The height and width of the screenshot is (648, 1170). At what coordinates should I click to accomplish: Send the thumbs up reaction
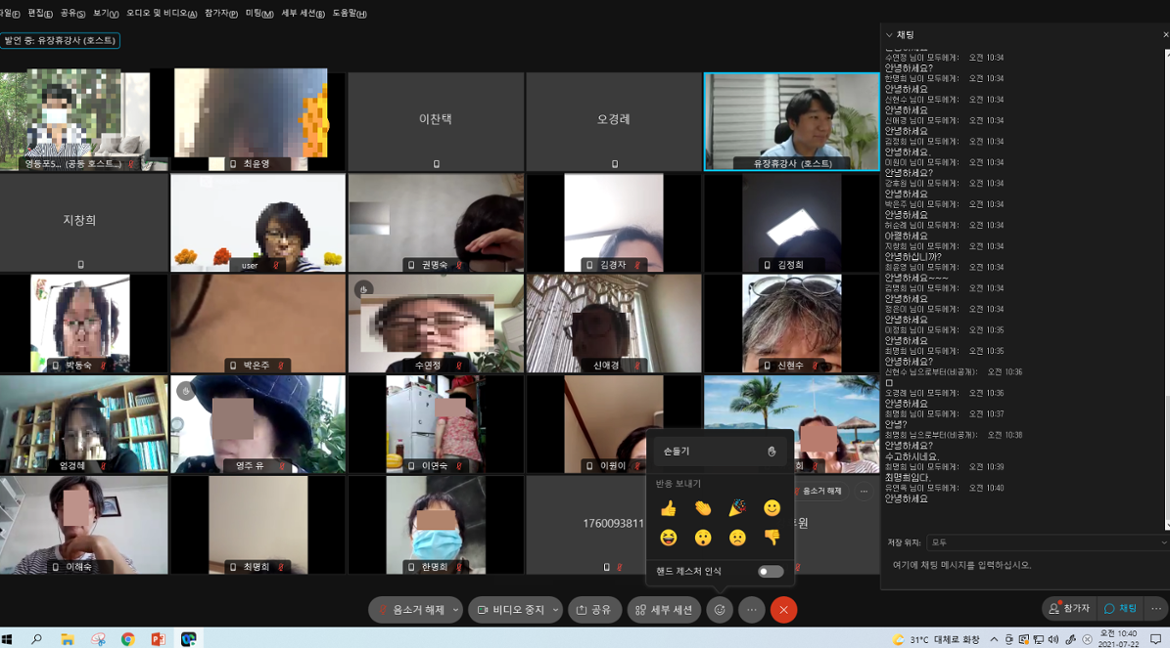tap(668, 509)
